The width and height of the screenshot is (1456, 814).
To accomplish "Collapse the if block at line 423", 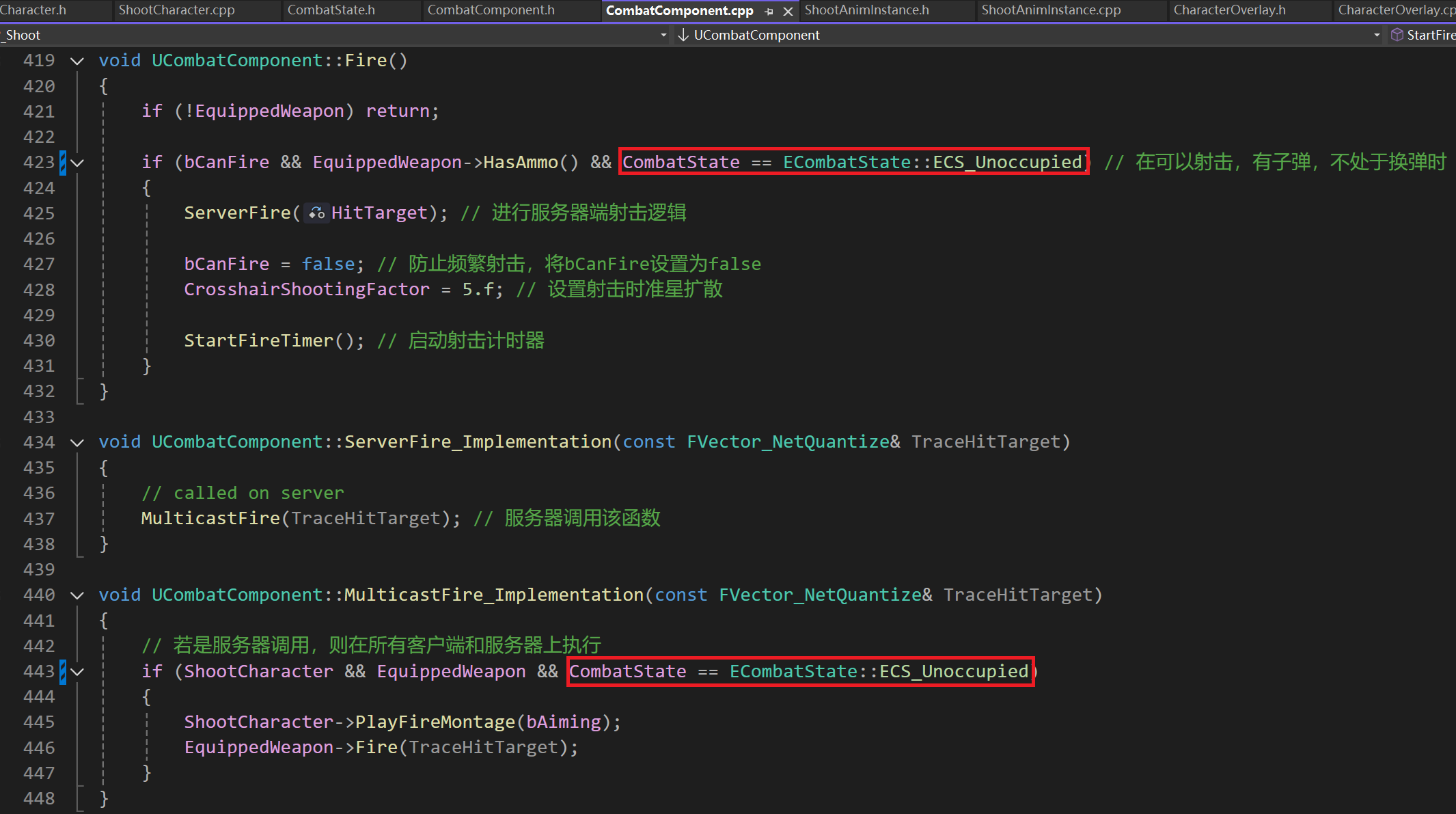I will pyautogui.click(x=77, y=163).
